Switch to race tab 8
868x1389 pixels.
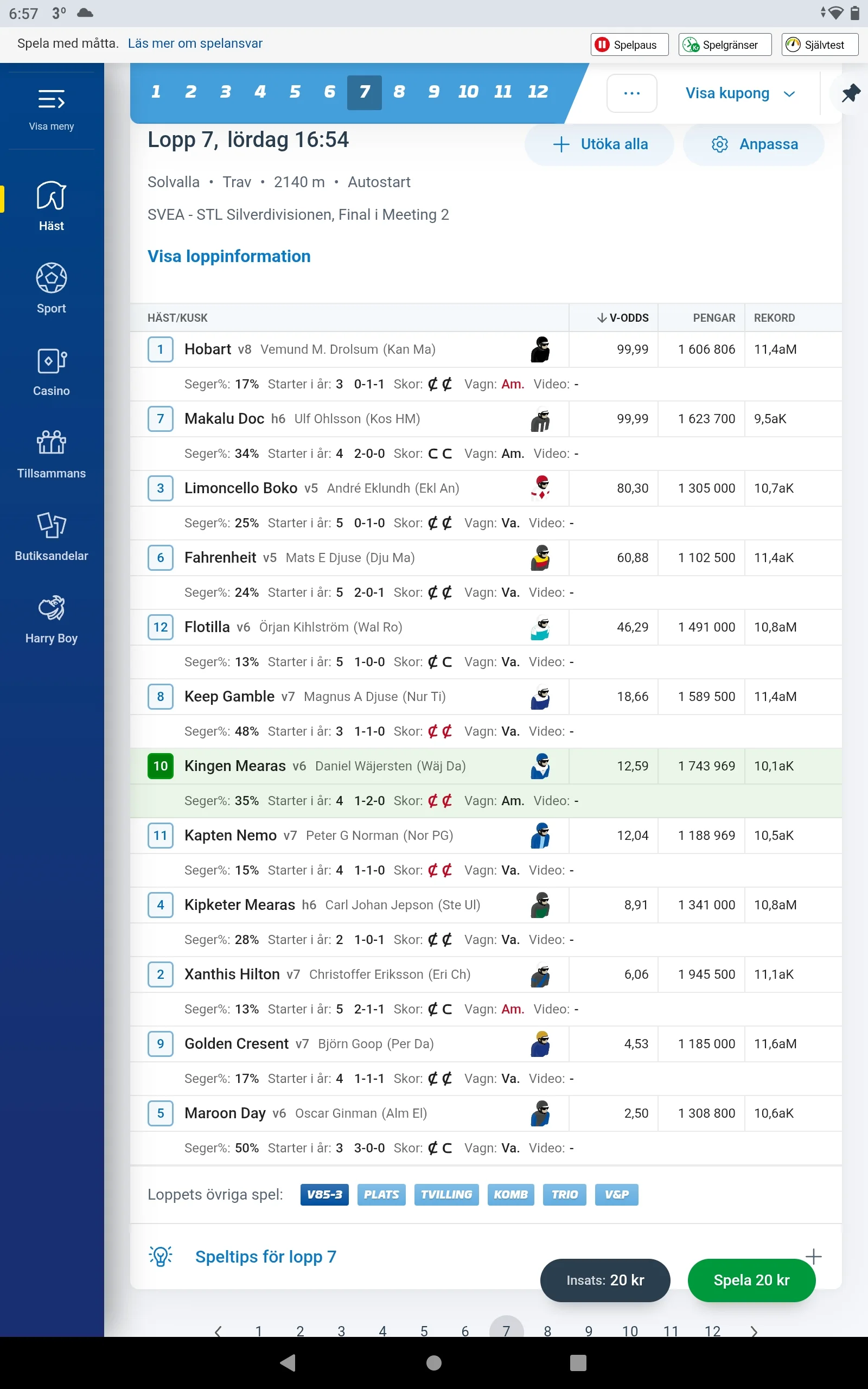pyautogui.click(x=398, y=92)
